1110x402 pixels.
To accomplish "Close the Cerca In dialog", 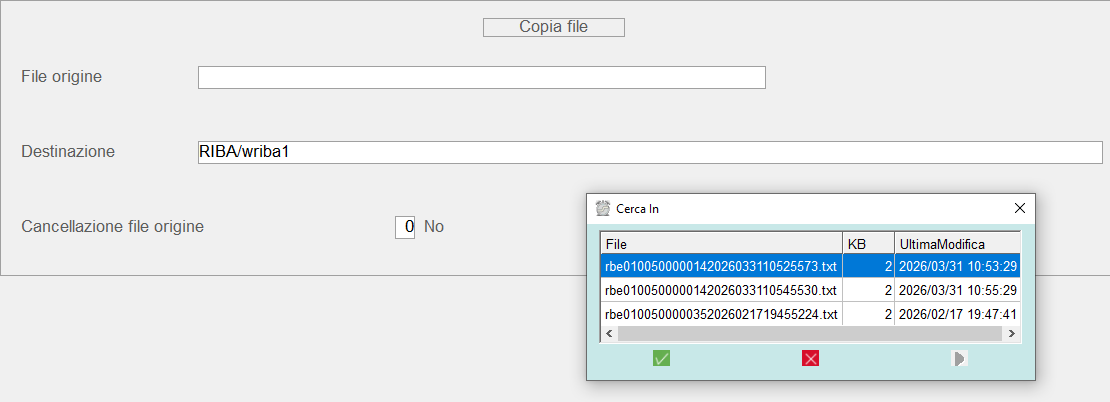I will pyautogui.click(x=1019, y=208).
